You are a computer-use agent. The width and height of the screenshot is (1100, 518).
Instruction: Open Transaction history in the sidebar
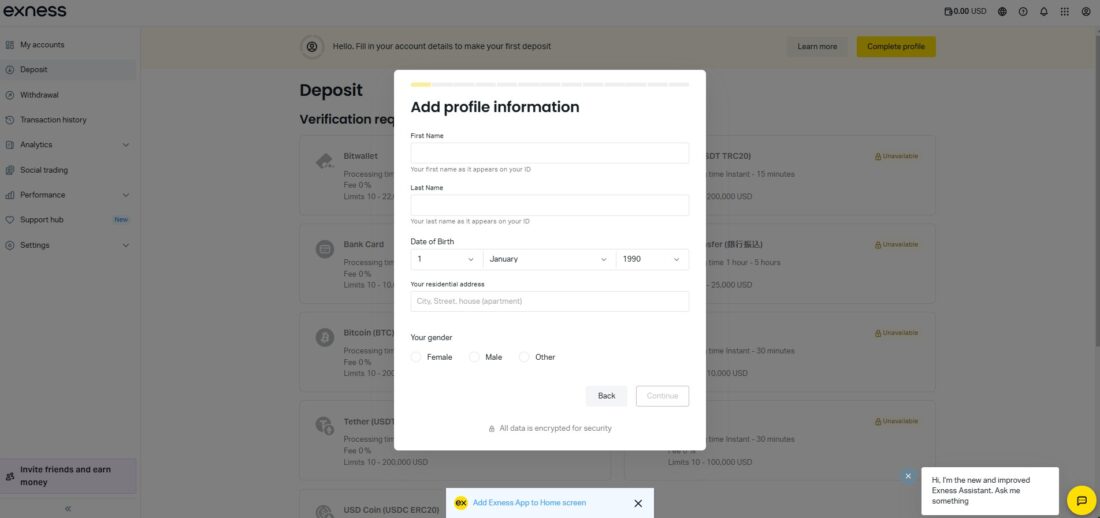click(53, 120)
